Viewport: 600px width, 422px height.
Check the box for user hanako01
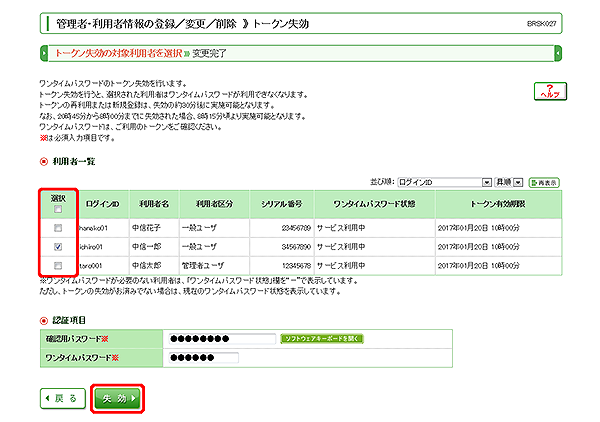pos(58,228)
